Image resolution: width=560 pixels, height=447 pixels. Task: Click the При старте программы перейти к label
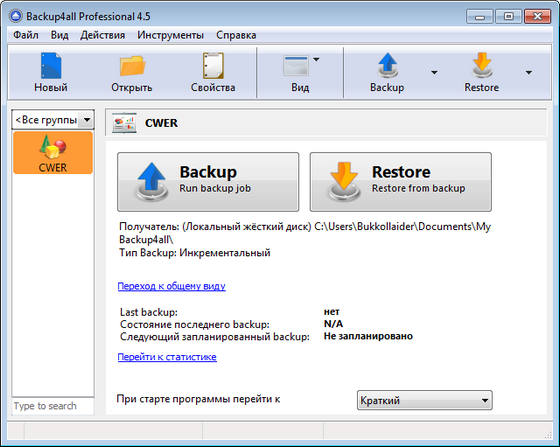[198, 399]
